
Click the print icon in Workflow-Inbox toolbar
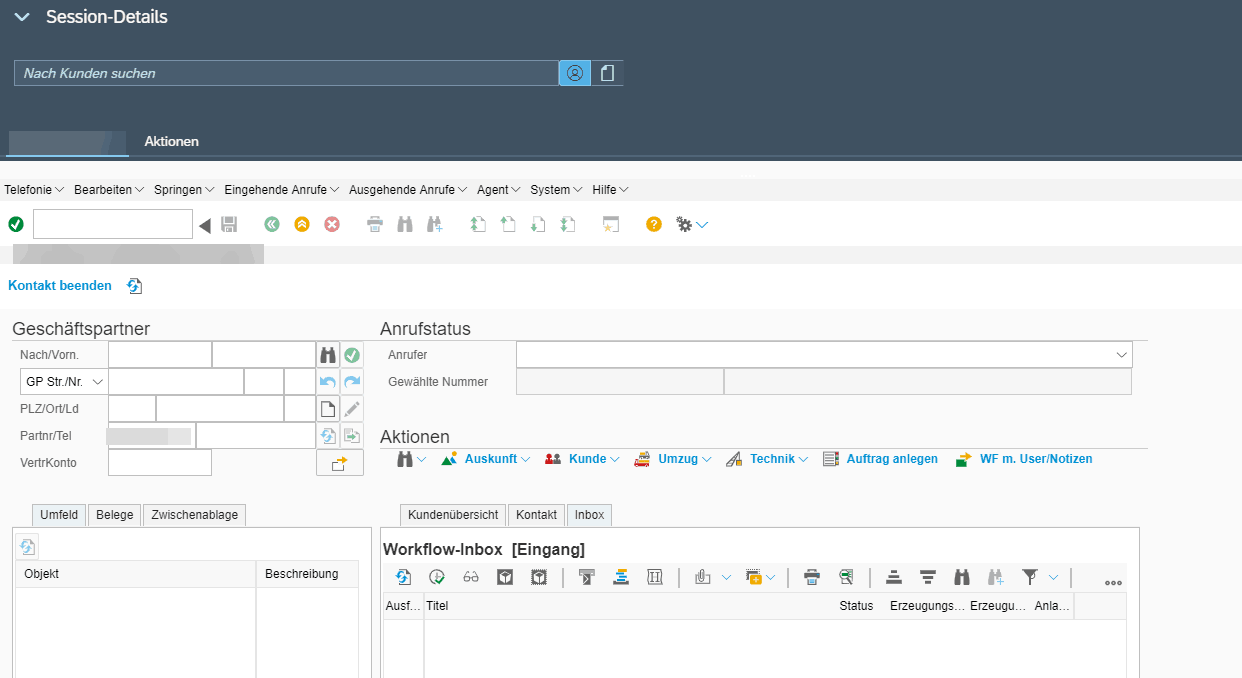tap(812, 577)
